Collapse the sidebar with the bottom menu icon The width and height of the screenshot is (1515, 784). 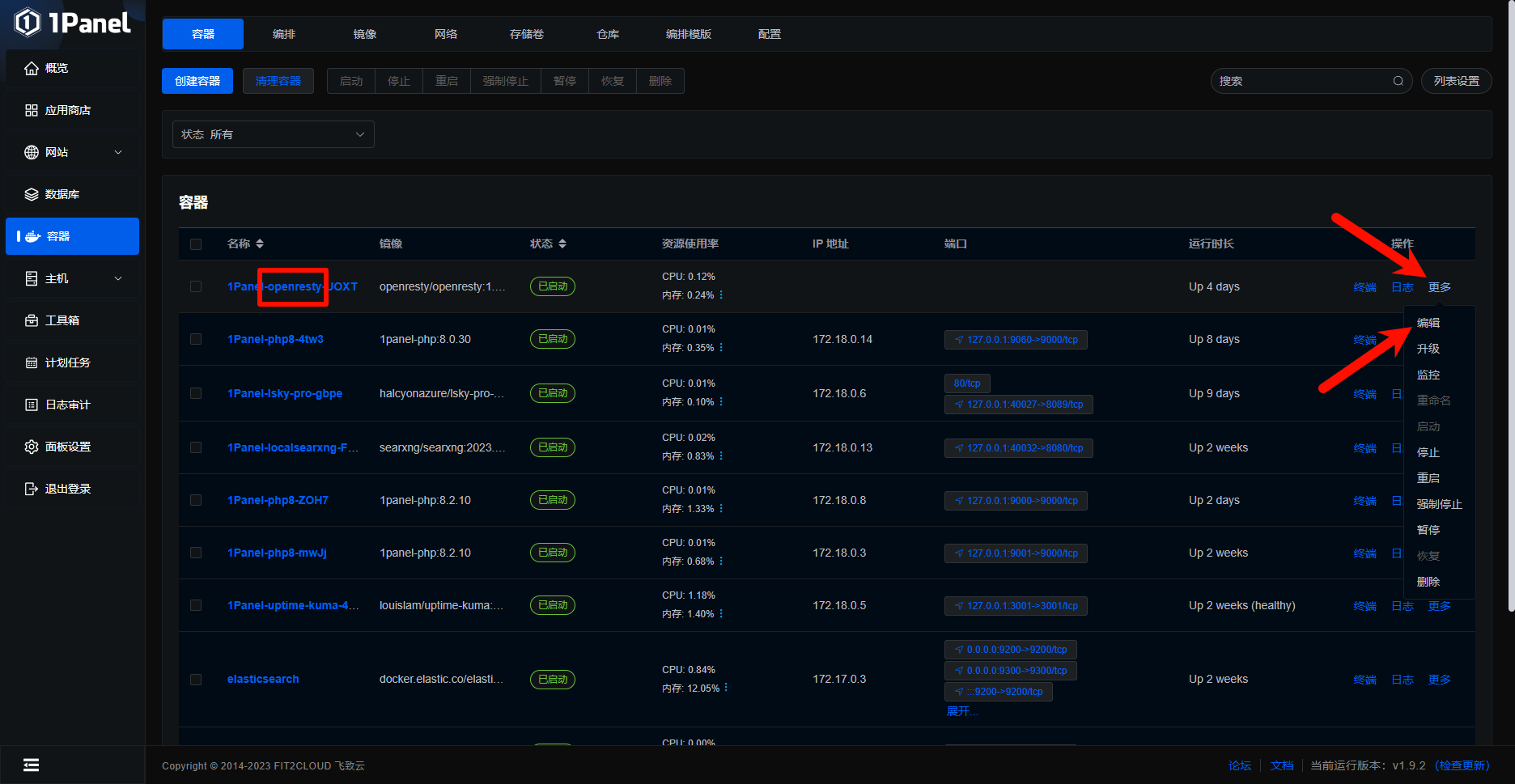pos(31,765)
